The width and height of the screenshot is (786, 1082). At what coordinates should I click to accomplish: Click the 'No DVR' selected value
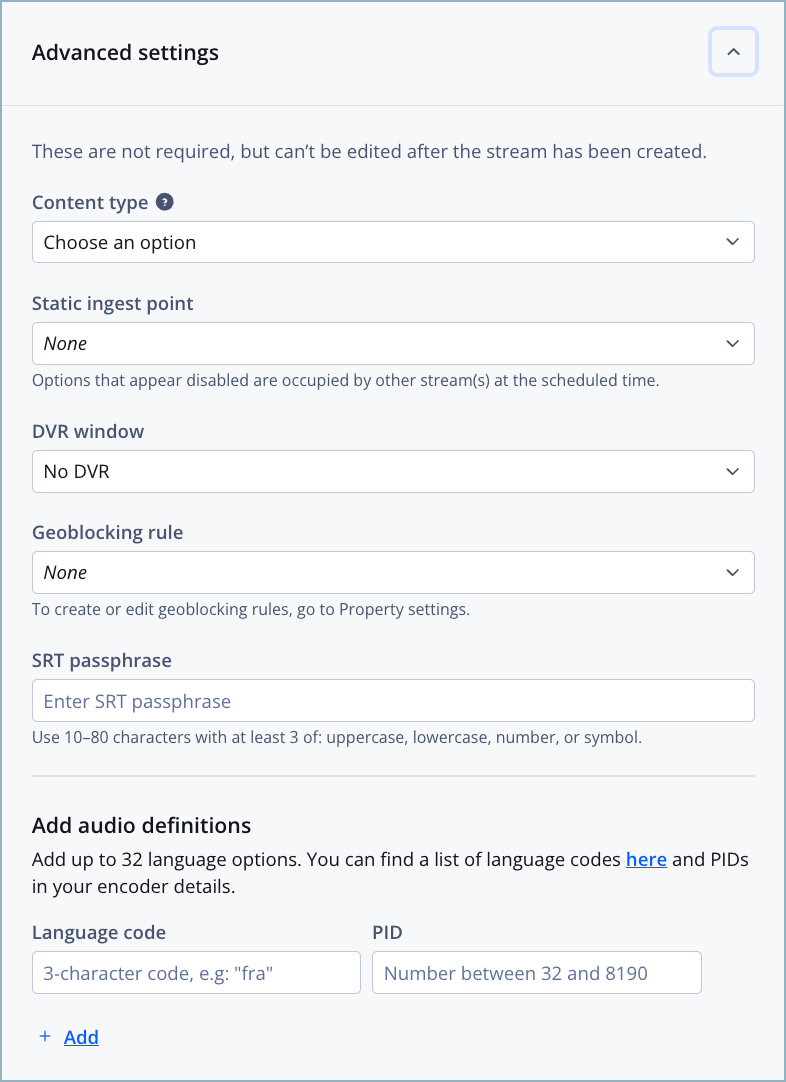[x=393, y=471]
